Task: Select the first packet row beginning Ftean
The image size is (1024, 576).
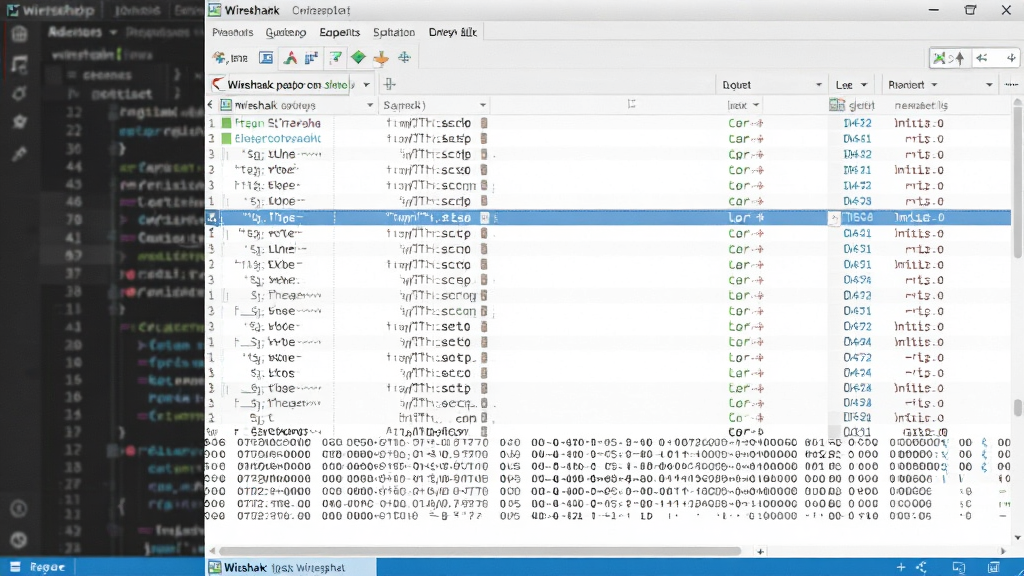Action: [x=609, y=123]
